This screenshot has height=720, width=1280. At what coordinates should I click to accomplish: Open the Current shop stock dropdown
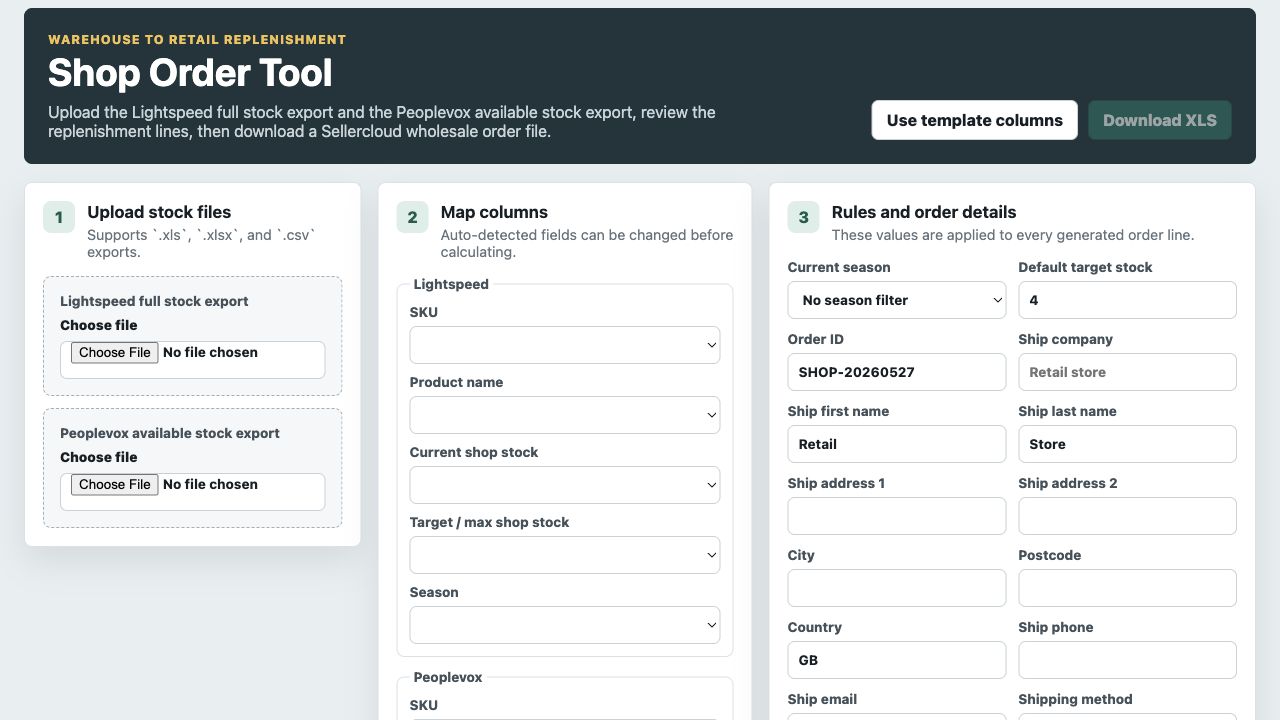coord(565,485)
